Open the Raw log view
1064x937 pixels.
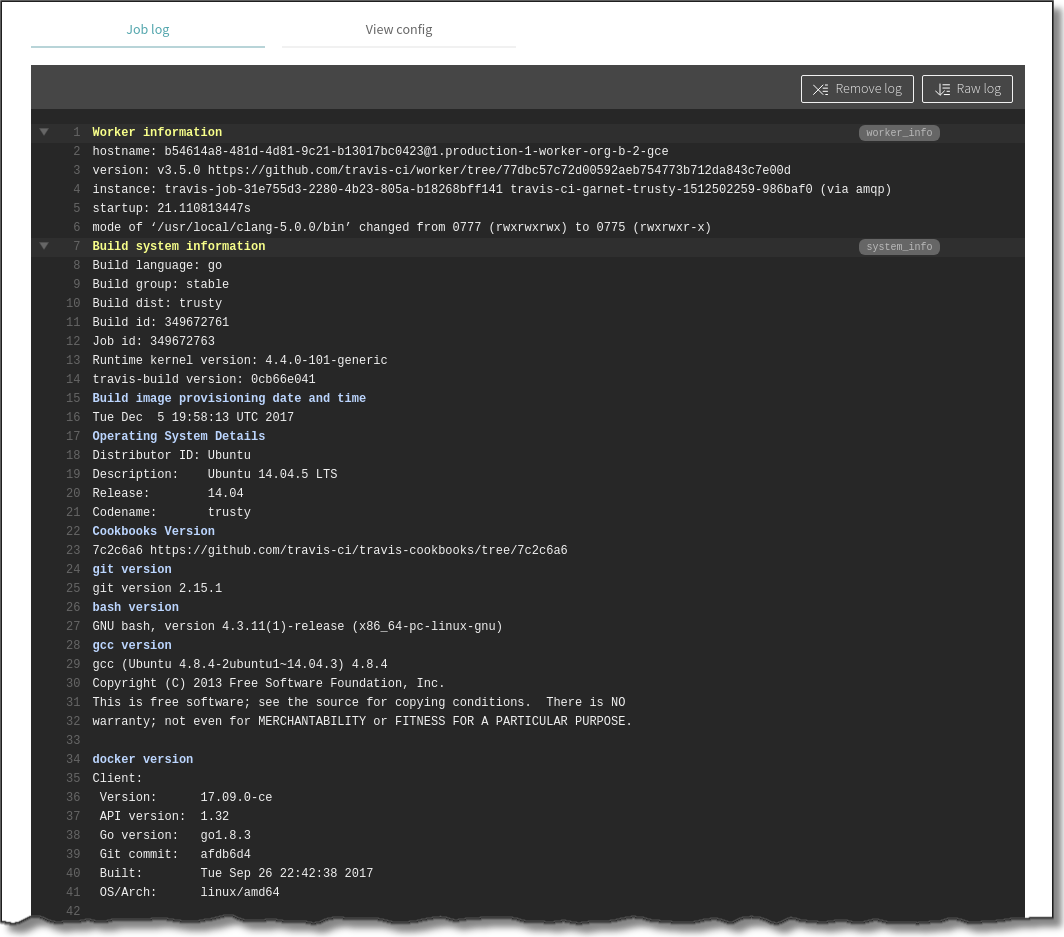(967, 89)
